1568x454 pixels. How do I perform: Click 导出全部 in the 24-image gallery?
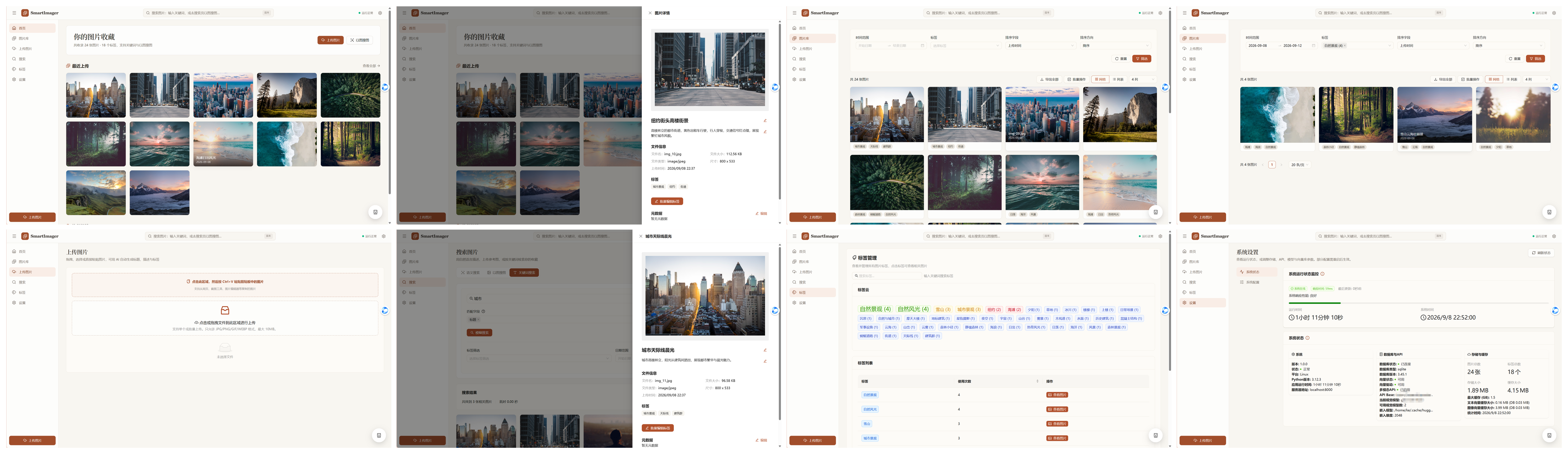pos(1049,79)
